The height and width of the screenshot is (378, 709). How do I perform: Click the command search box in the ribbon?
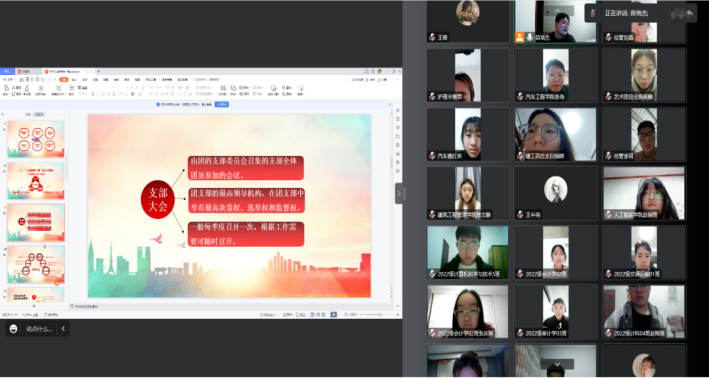pyautogui.click(x=207, y=80)
